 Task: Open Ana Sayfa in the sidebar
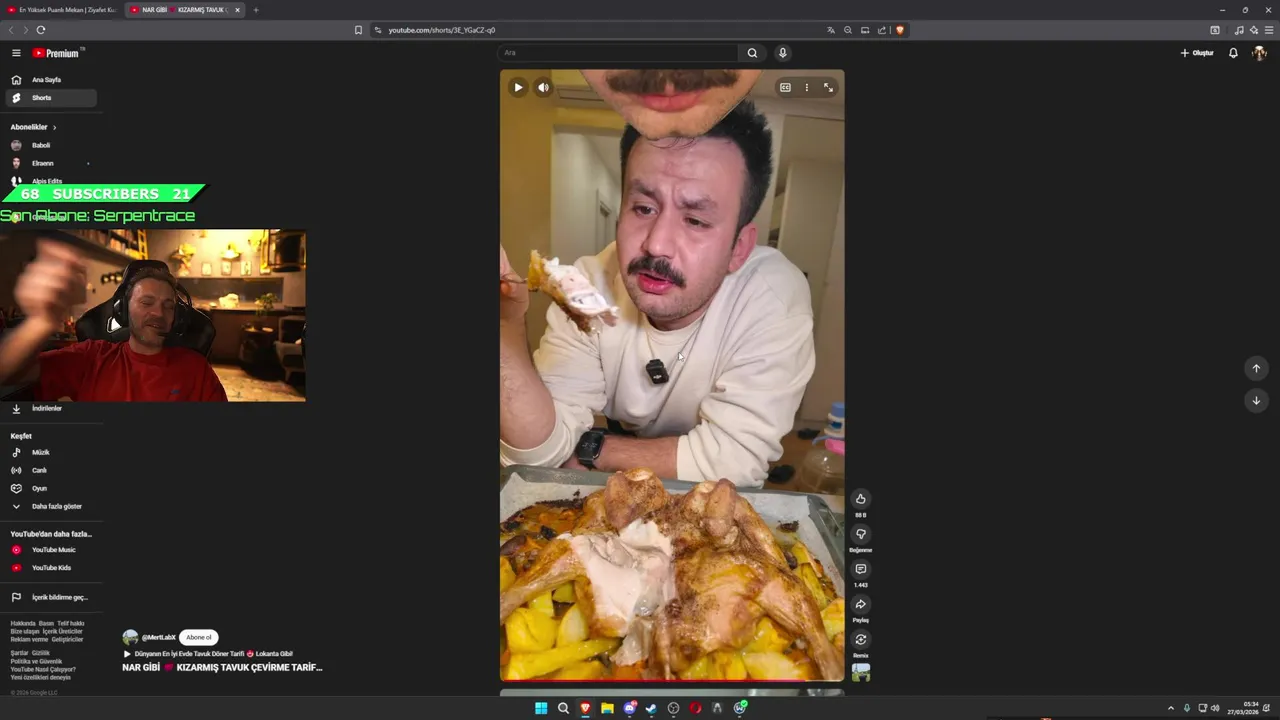click(x=50, y=80)
